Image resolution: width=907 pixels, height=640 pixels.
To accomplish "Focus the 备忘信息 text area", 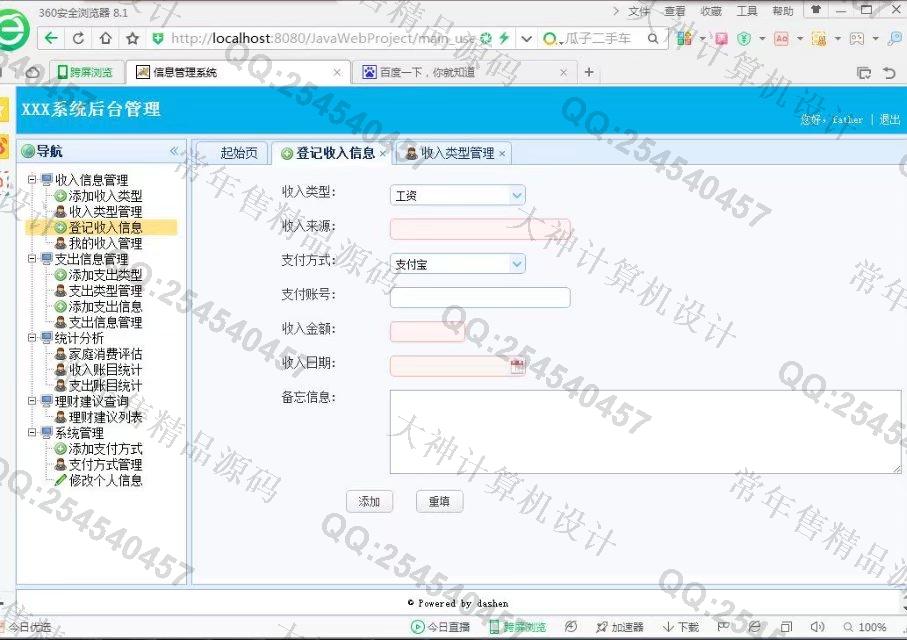I will (645, 431).
